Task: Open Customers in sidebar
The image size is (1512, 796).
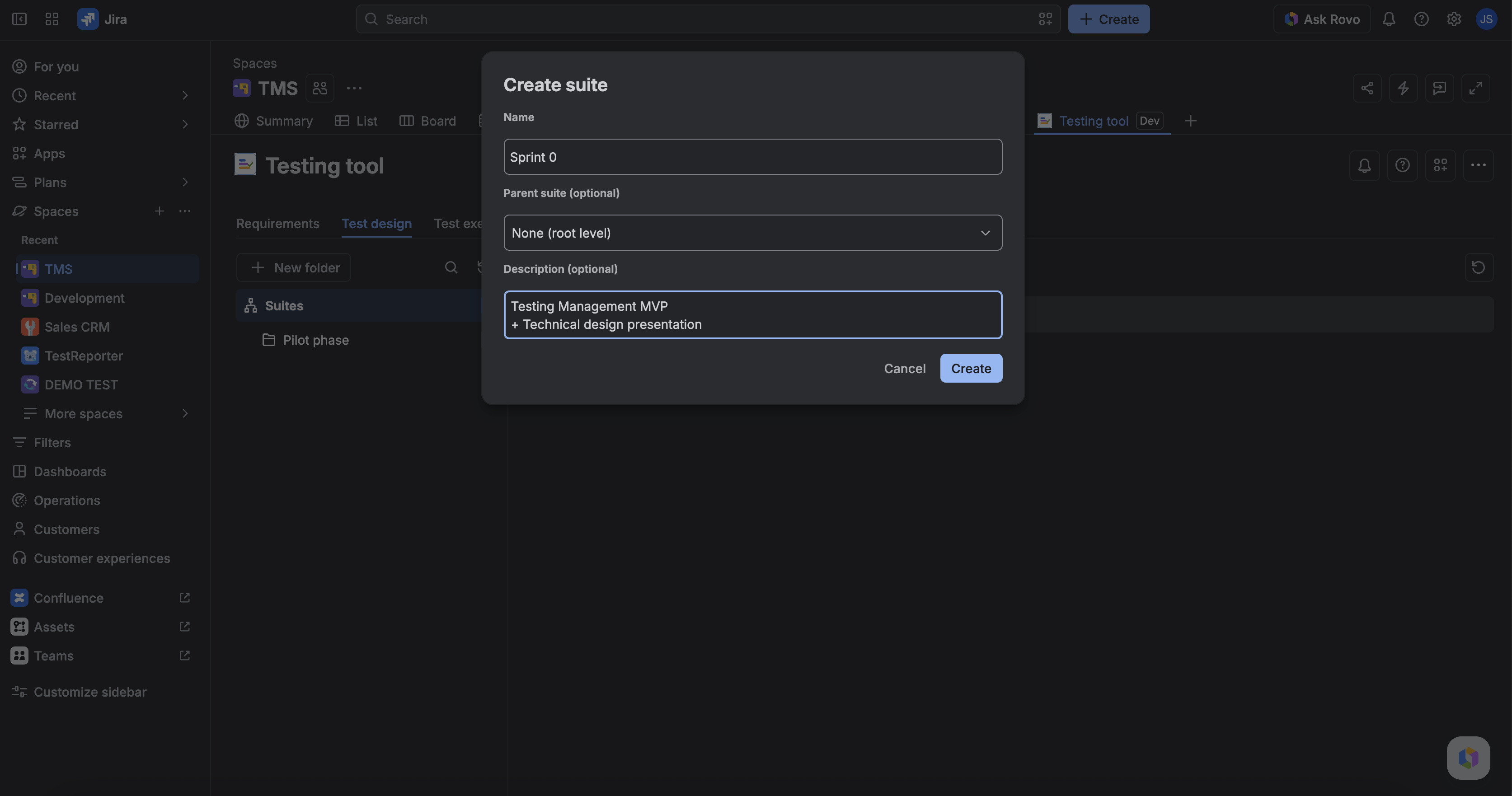Action: tap(103, 529)
